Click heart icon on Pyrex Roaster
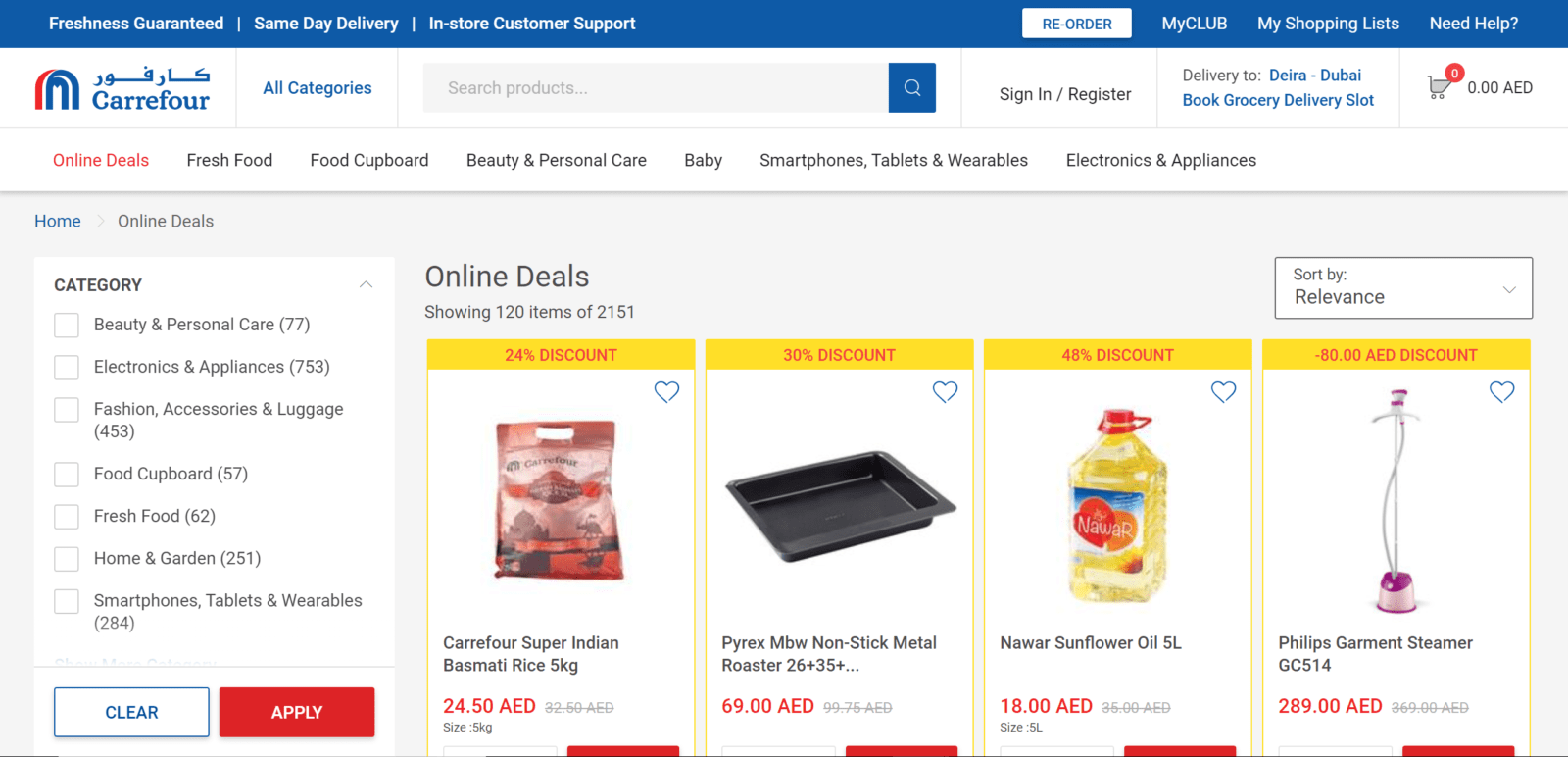 945,392
